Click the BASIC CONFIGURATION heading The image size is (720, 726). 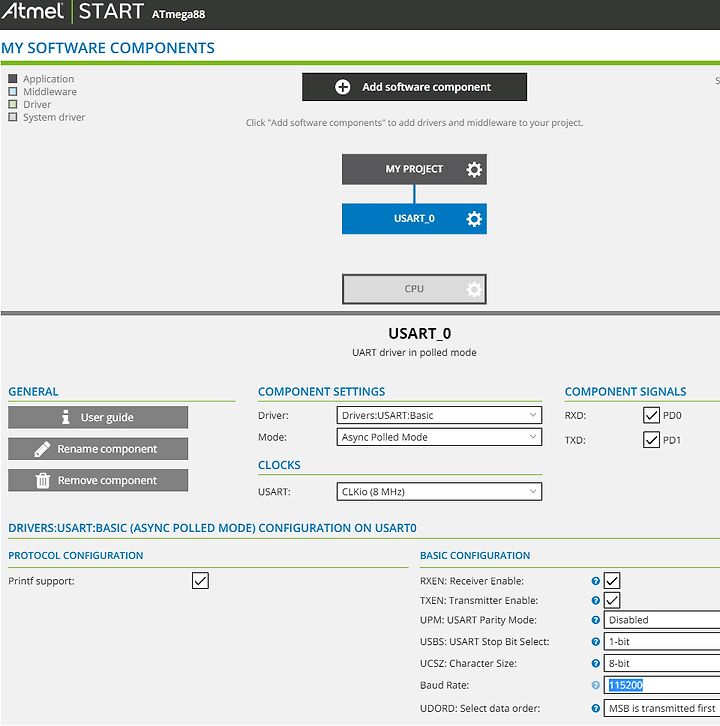point(475,556)
